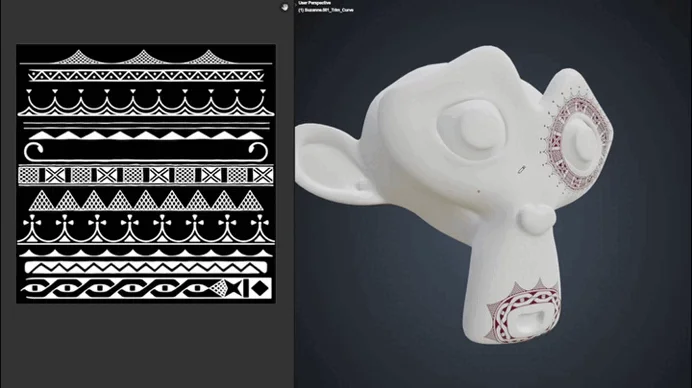Select the crosshatched scallop strip at the top
The width and height of the screenshot is (692, 388).
[x=145, y=57]
